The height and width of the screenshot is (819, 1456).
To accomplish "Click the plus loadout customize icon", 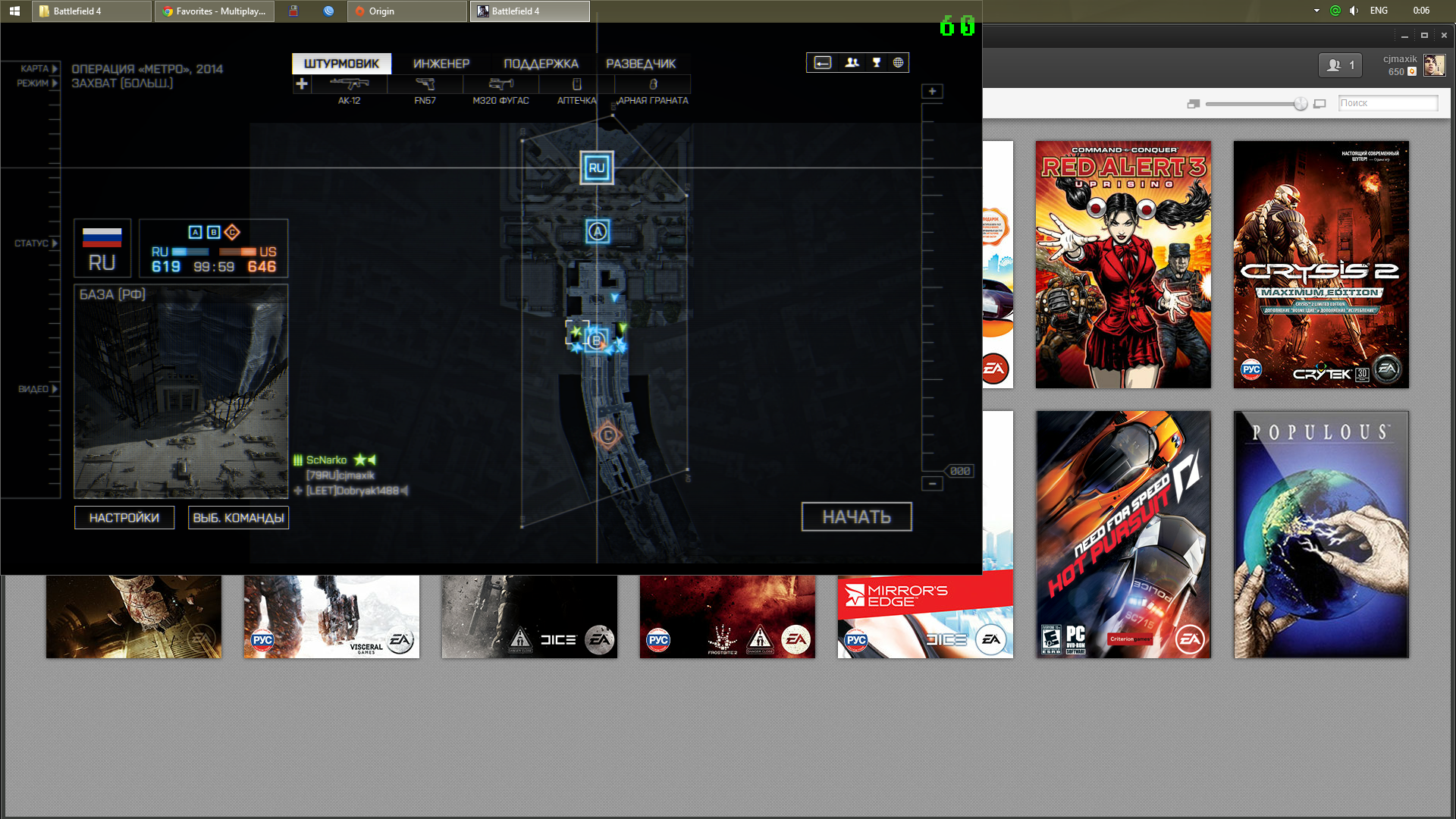I will point(302,83).
